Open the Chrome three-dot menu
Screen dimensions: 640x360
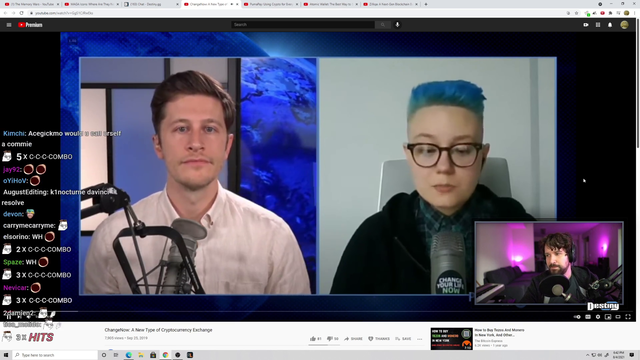(634, 13)
